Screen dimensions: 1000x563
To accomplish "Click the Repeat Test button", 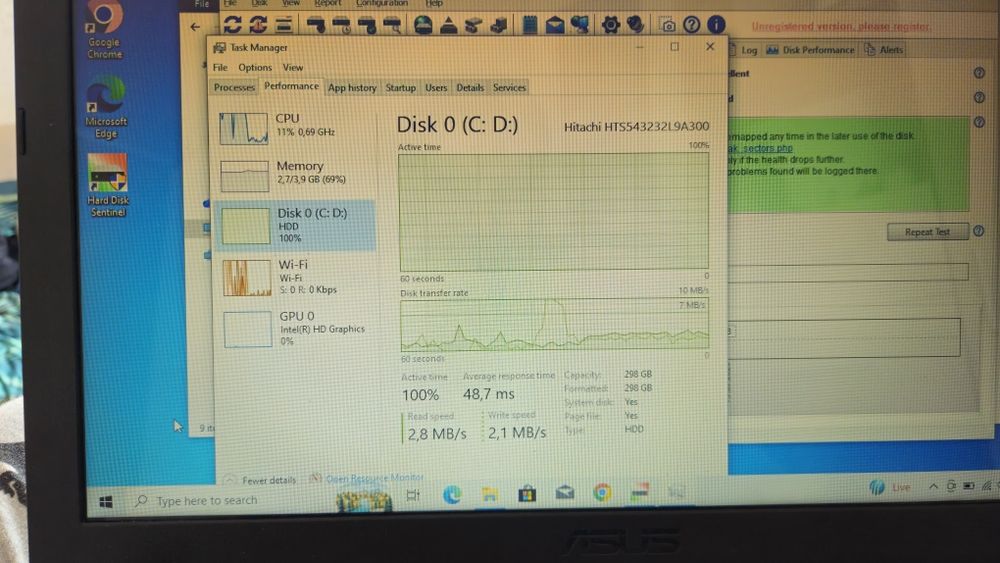I will point(928,232).
